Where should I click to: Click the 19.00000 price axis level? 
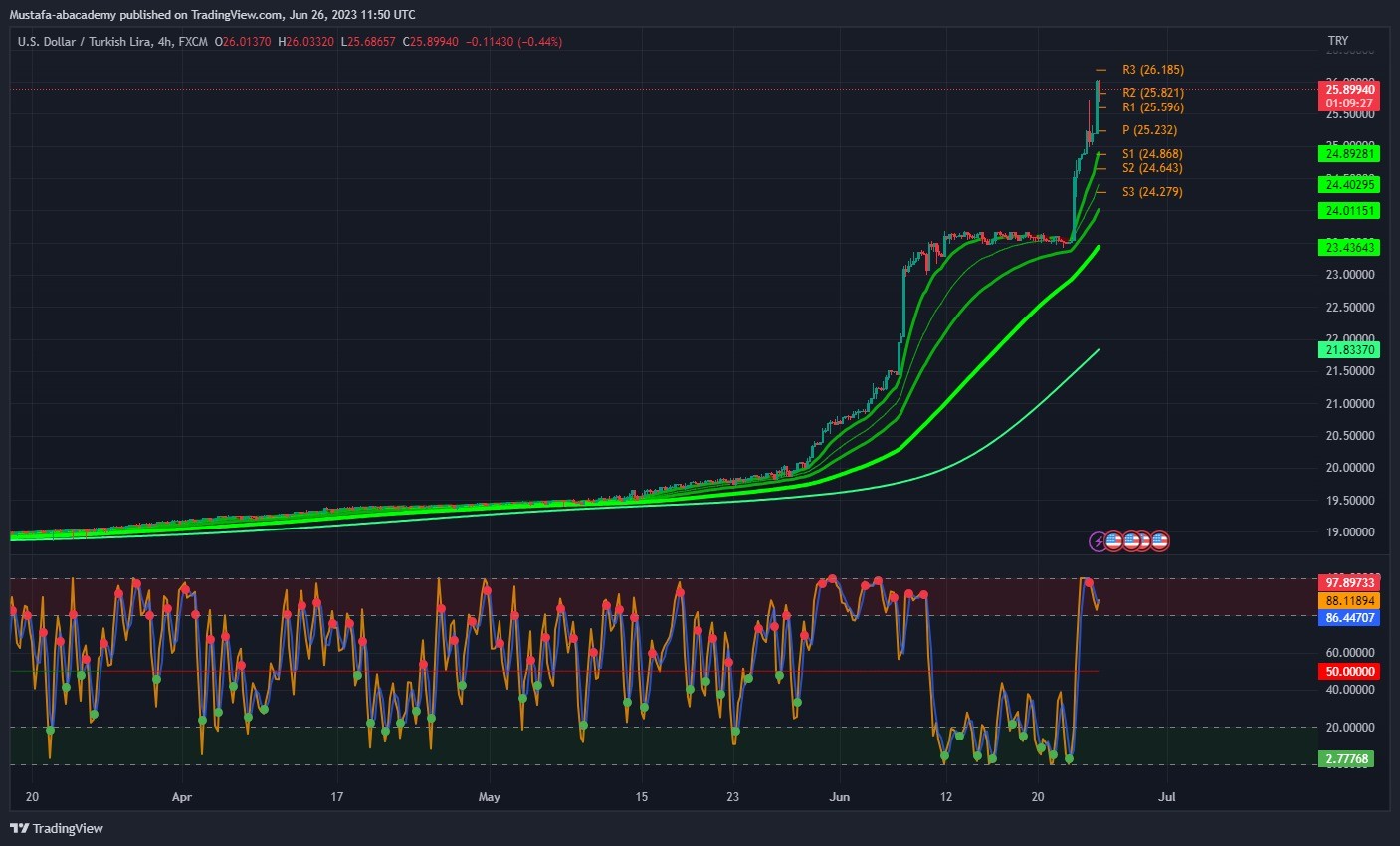coord(1351,532)
